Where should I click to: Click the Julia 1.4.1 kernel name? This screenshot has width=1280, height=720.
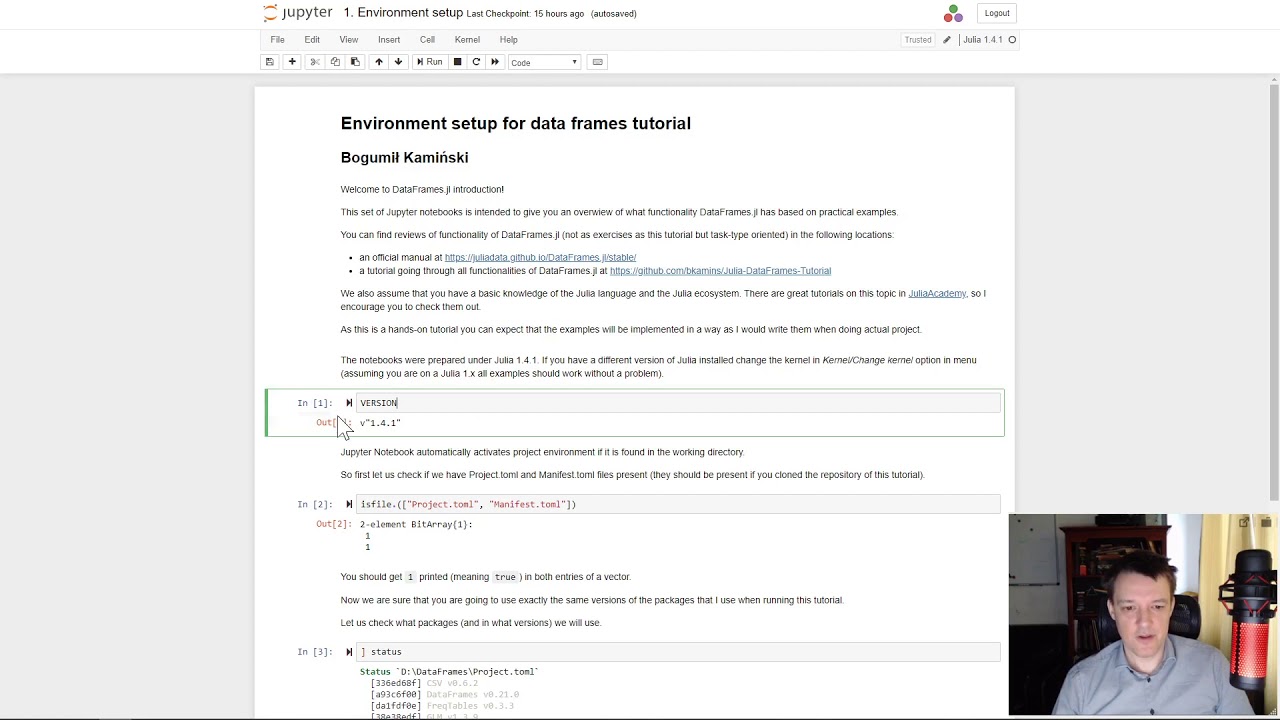click(982, 40)
